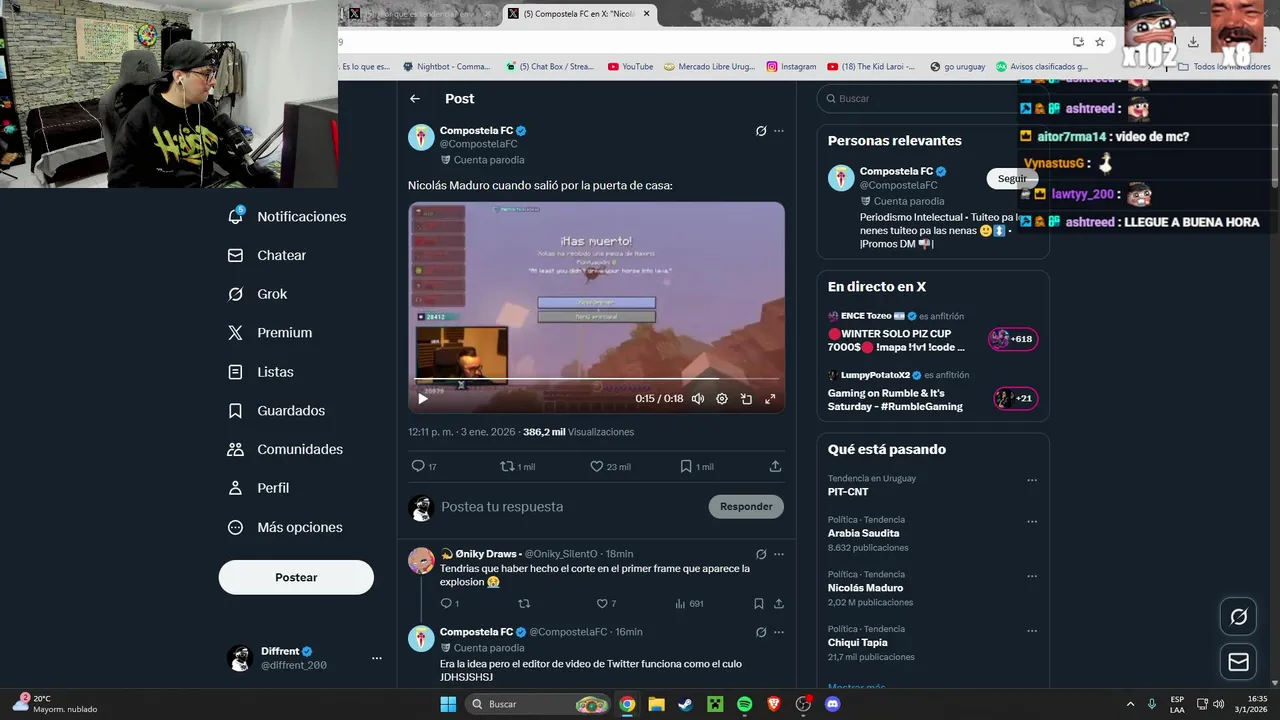Open LumpyPotatoX2 live broadcast
The width and height of the screenshot is (1280, 720).
933,393
